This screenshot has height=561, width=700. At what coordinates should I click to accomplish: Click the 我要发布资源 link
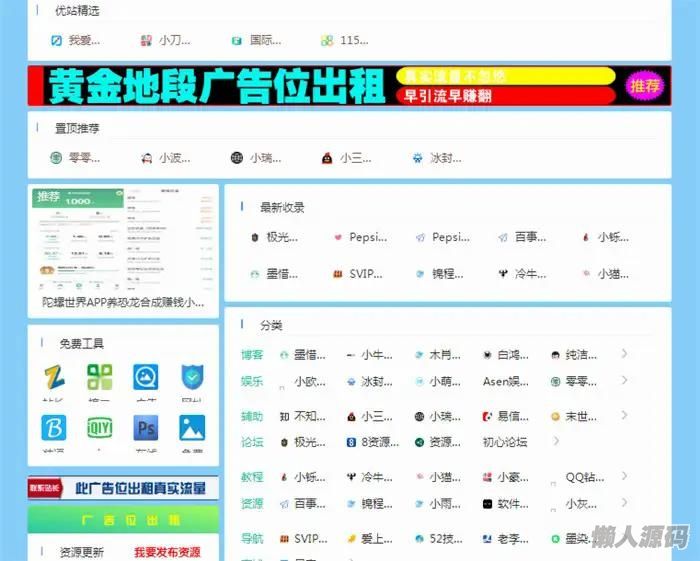tap(167, 552)
